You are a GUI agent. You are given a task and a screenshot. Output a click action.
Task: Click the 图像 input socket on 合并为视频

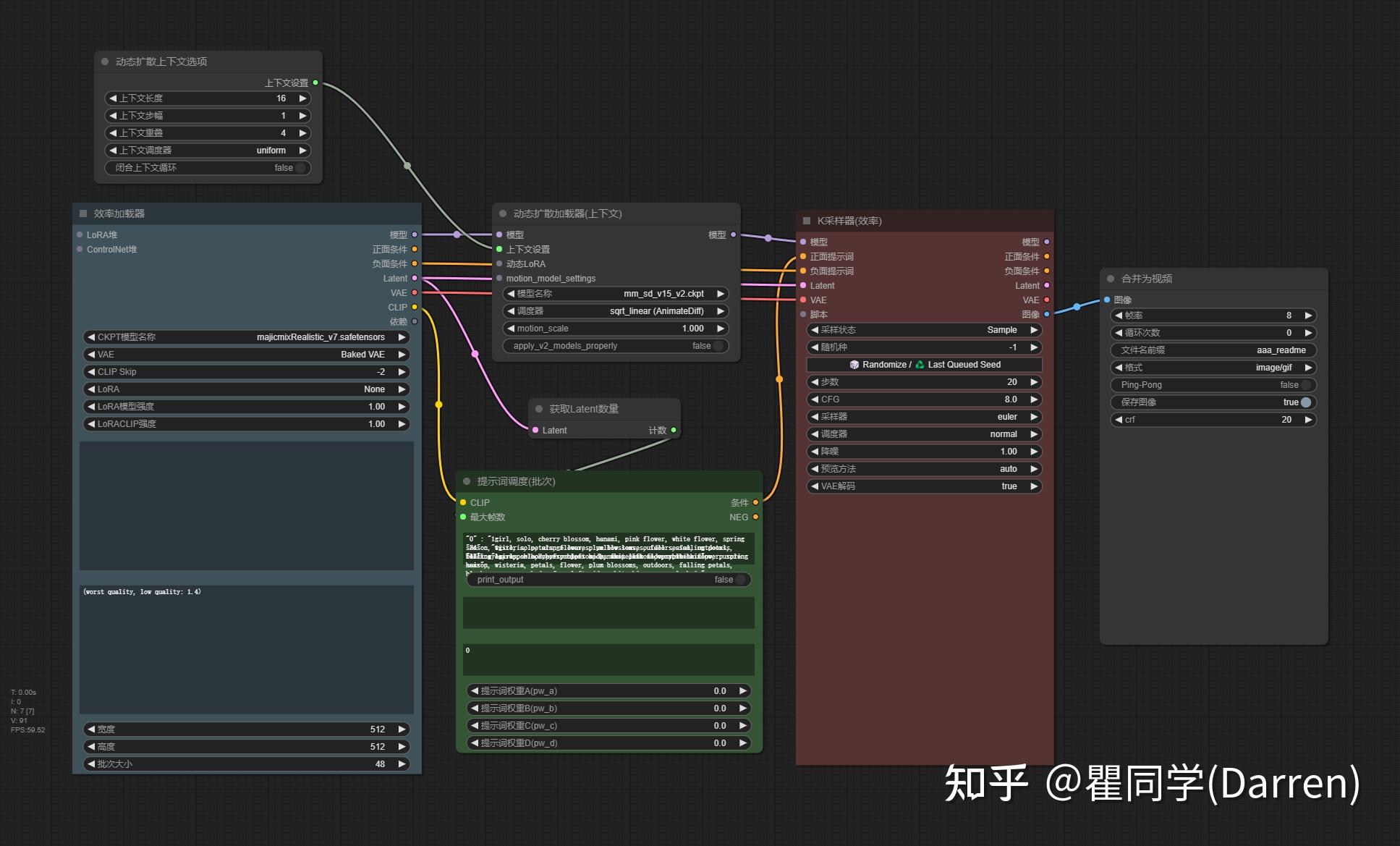(1107, 300)
